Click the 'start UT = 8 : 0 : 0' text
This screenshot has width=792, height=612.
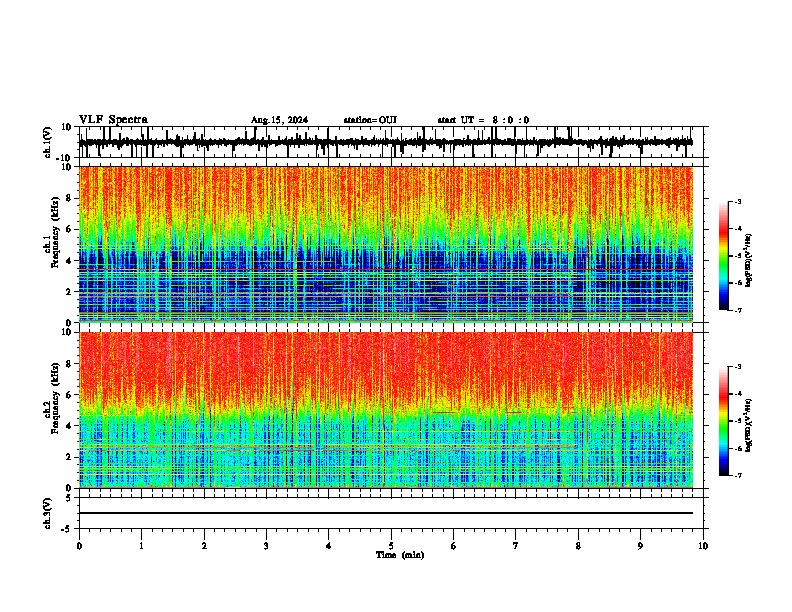click(x=483, y=120)
